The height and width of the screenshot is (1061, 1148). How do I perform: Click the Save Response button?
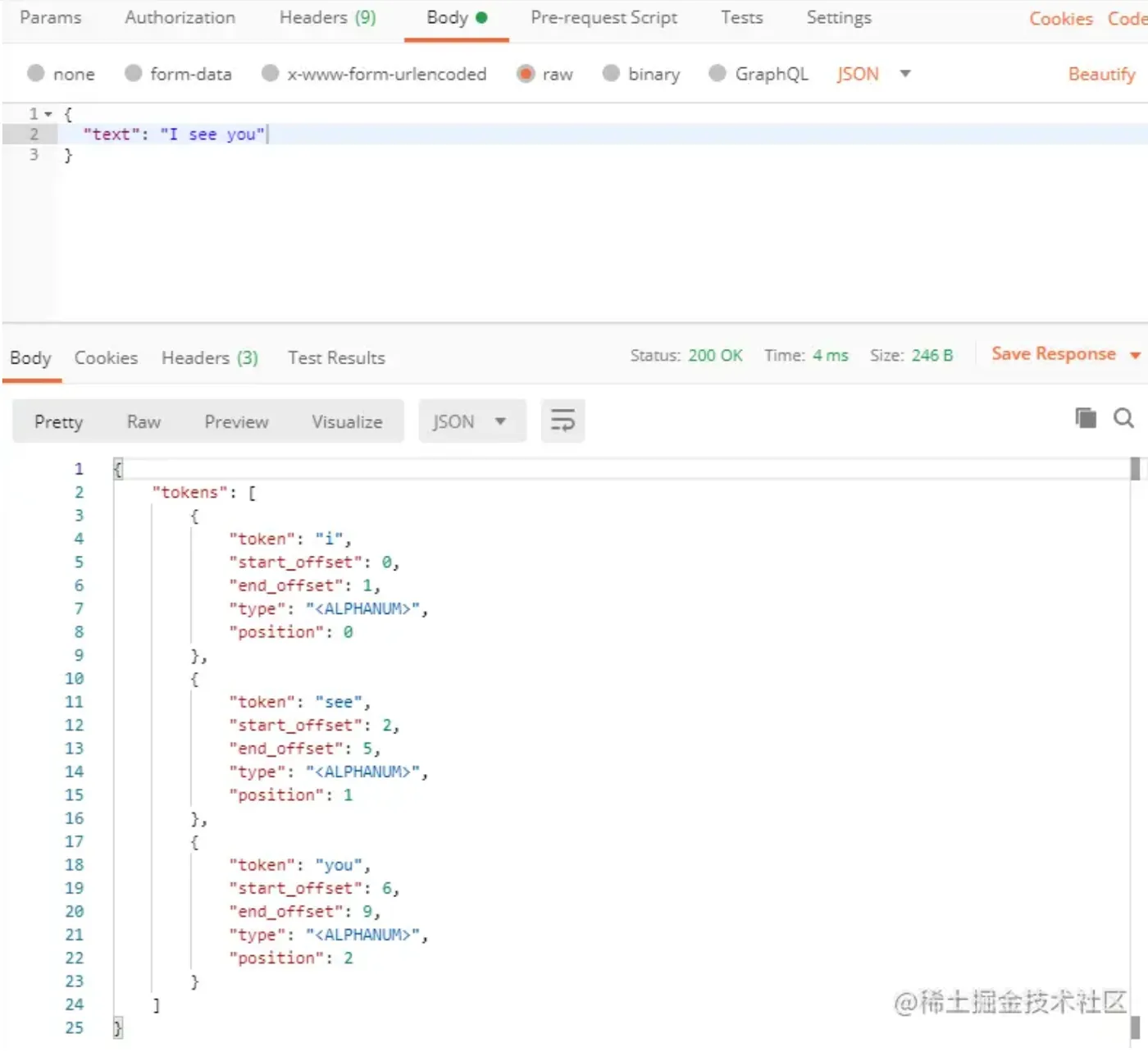pyautogui.click(x=1053, y=353)
